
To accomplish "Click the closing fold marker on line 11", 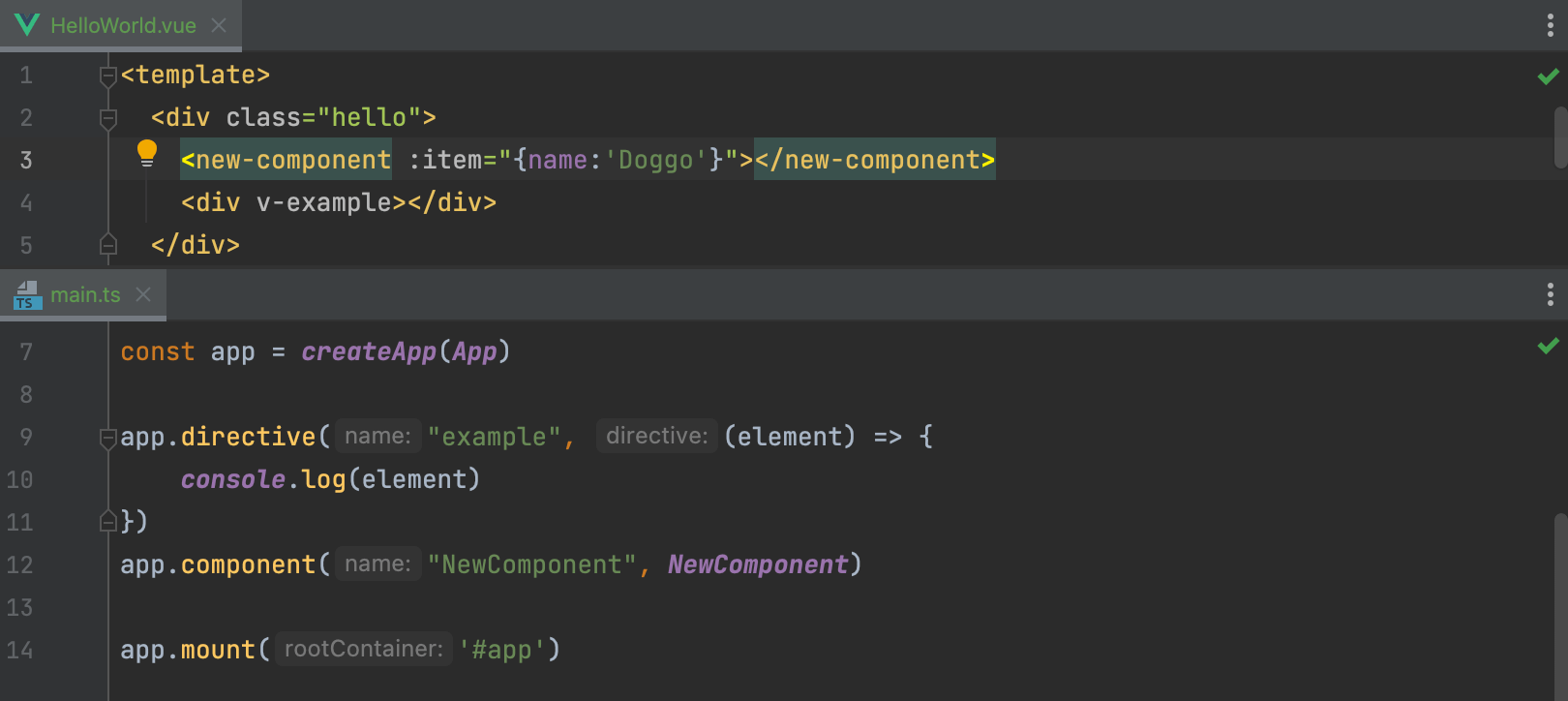I will [x=108, y=522].
